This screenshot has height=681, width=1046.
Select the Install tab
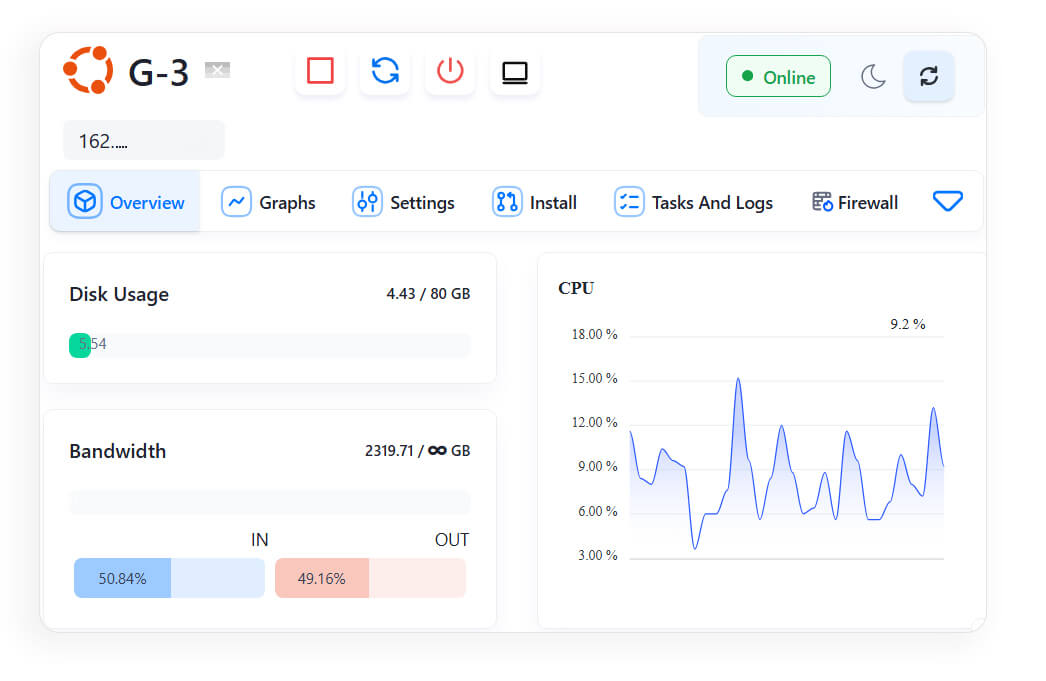(x=535, y=202)
